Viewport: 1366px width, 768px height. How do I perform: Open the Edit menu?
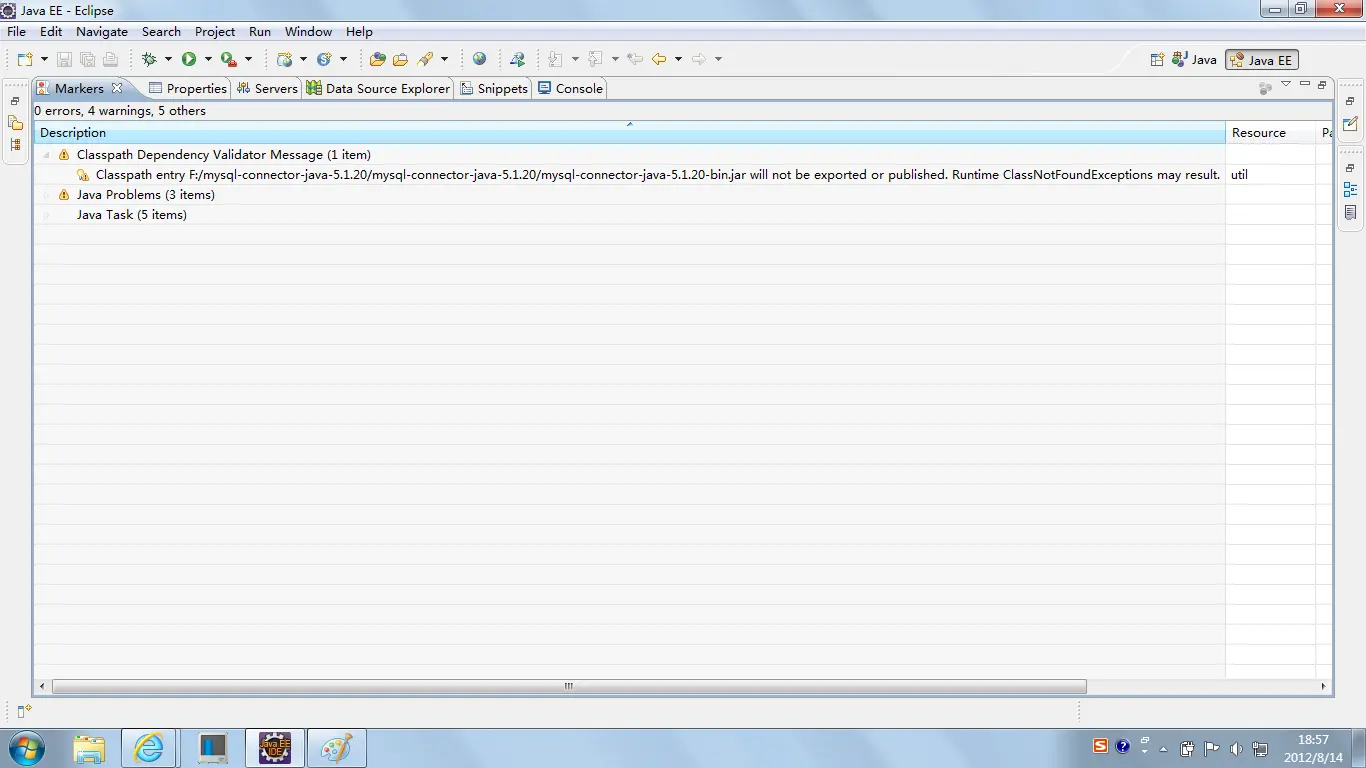[x=51, y=32]
